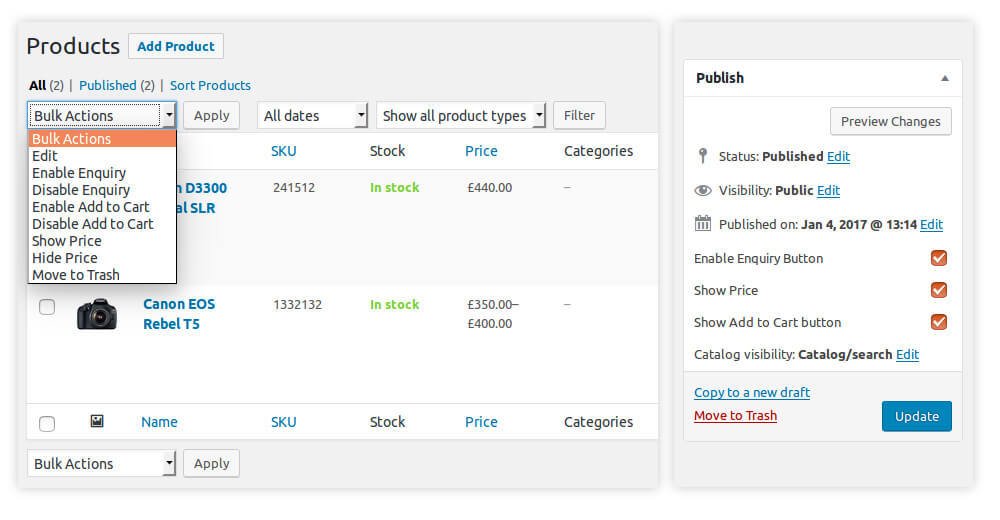Image resolution: width=1000 pixels, height=520 pixels.
Task: Open the All dates dropdown
Action: 312,115
